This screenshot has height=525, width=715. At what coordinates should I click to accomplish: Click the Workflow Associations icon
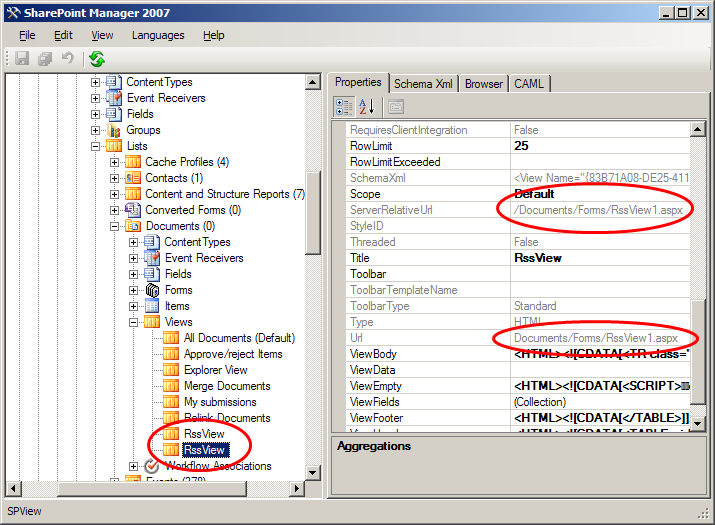(x=151, y=466)
